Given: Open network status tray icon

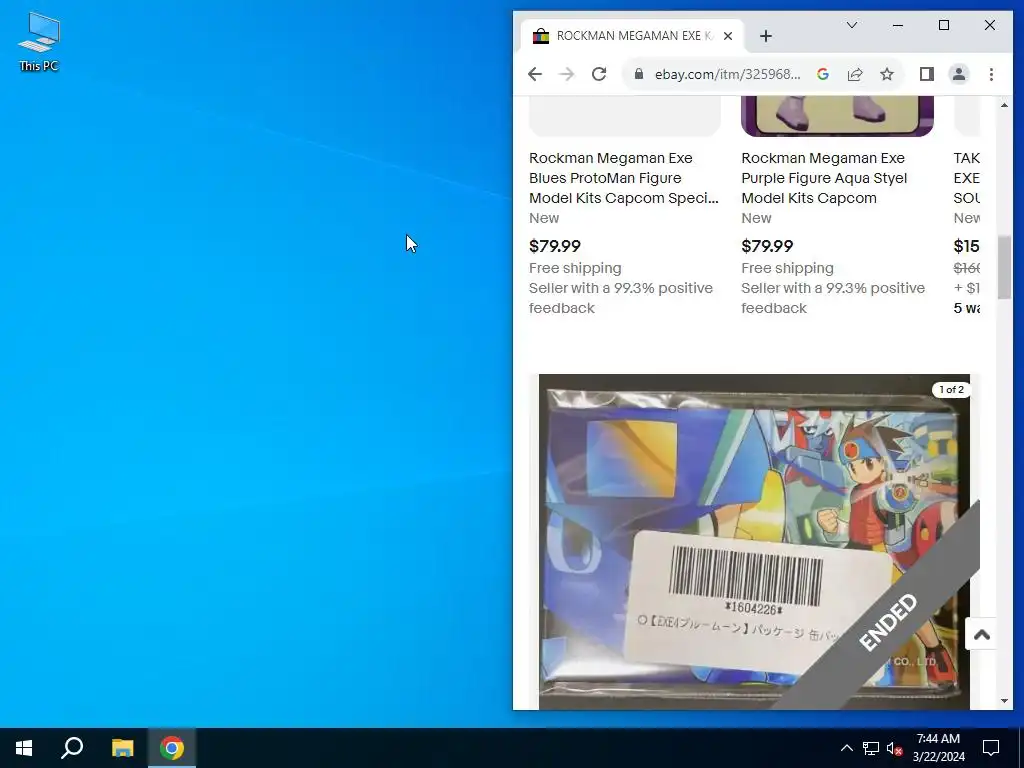Looking at the screenshot, I should click(x=871, y=748).
